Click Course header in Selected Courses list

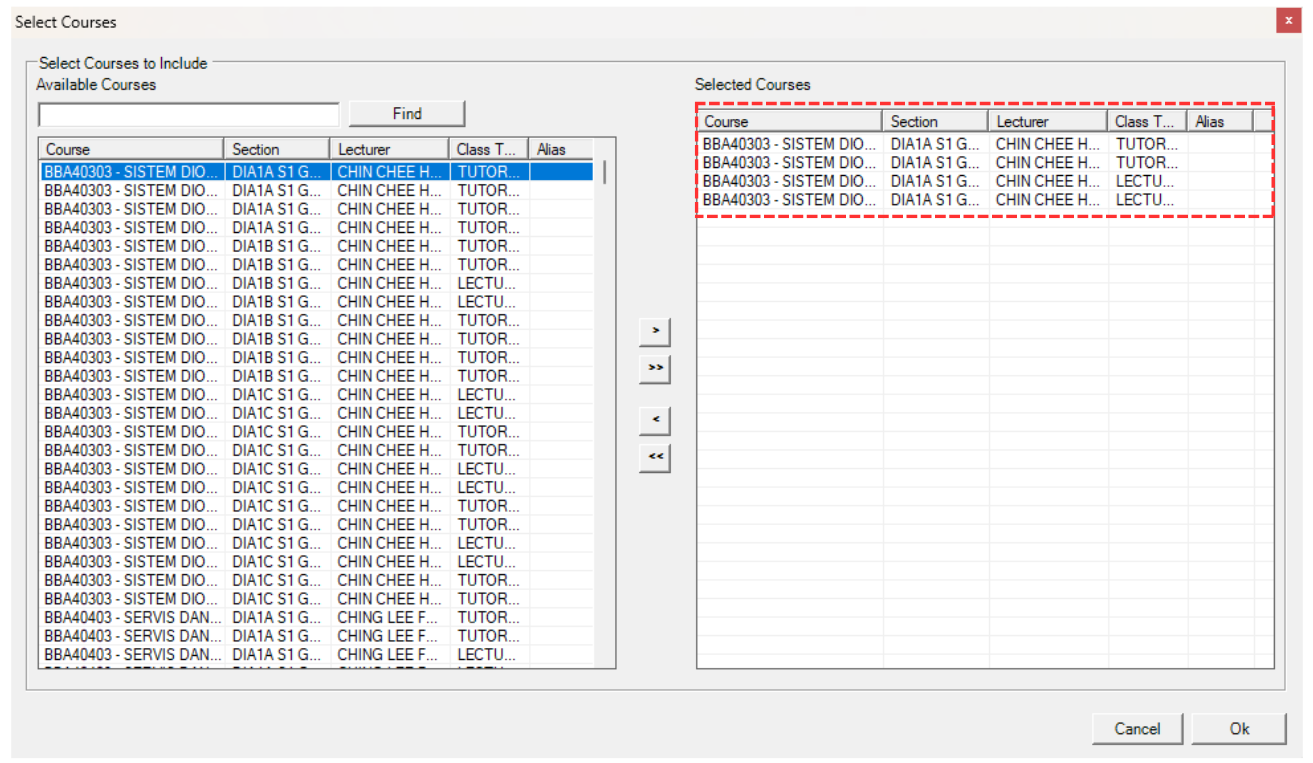point(789,121)
